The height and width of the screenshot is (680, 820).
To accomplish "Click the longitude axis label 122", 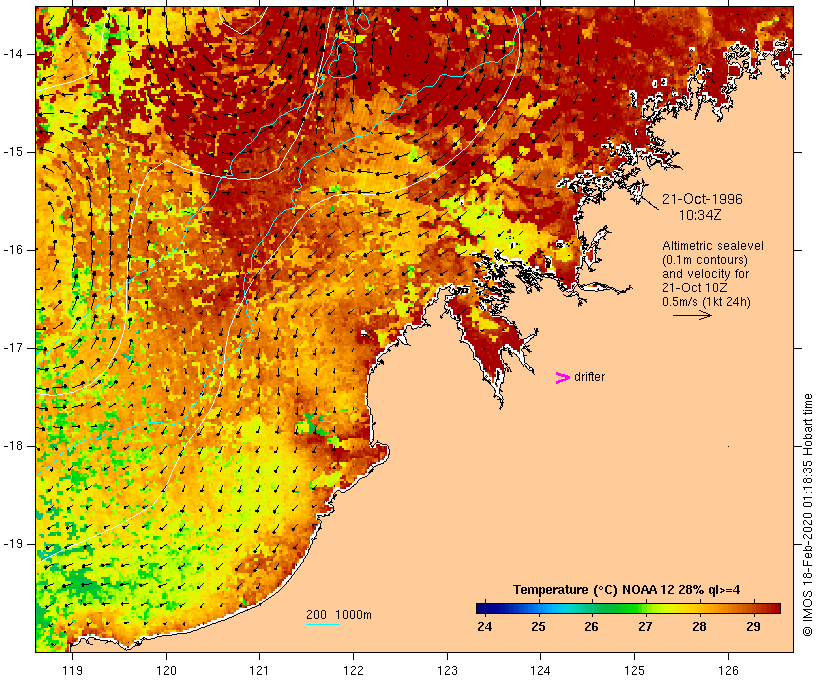I will pyautogui.click(x=354, y=670).
